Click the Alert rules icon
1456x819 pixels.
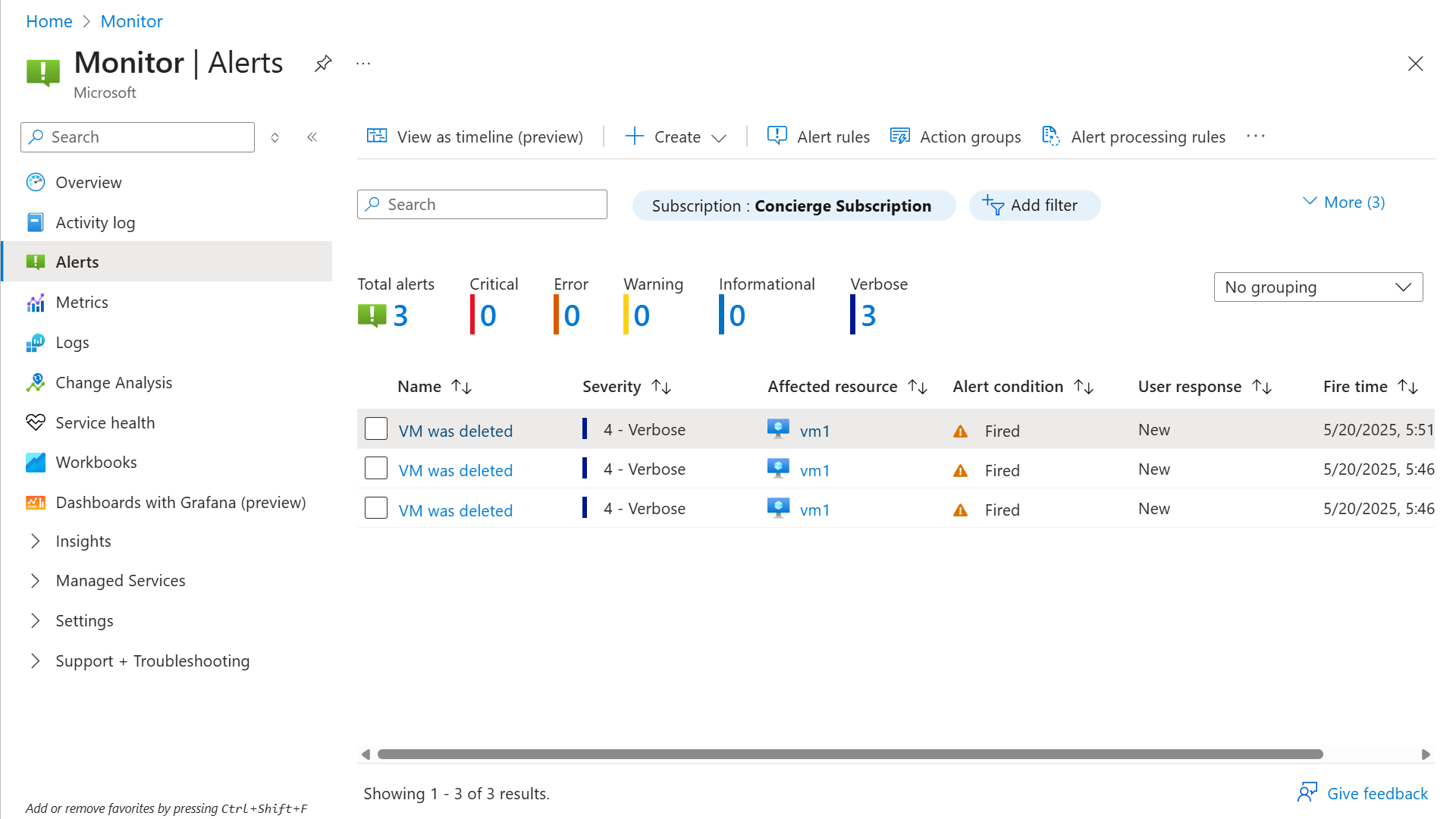click(777, 136)
